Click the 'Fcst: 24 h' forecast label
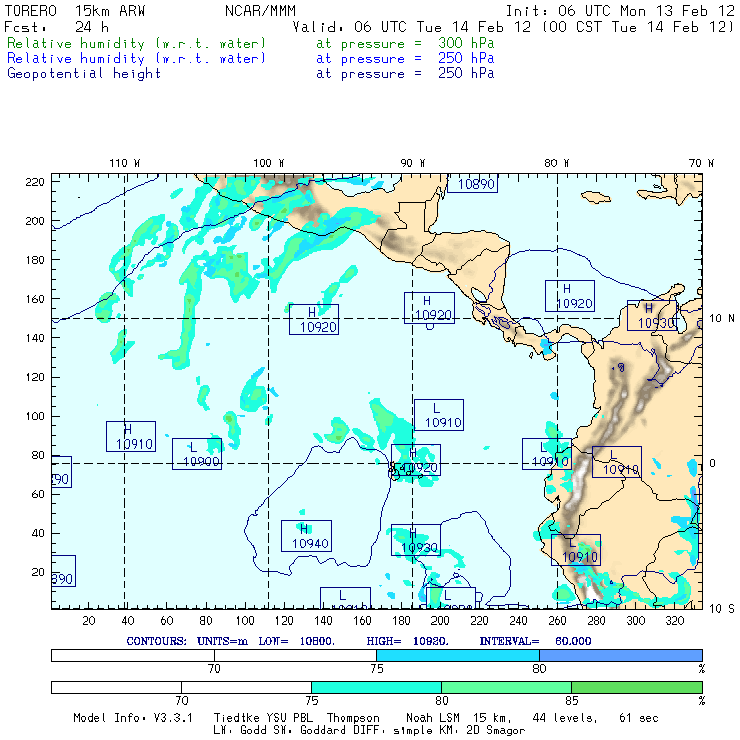 [x=57, y=27]
